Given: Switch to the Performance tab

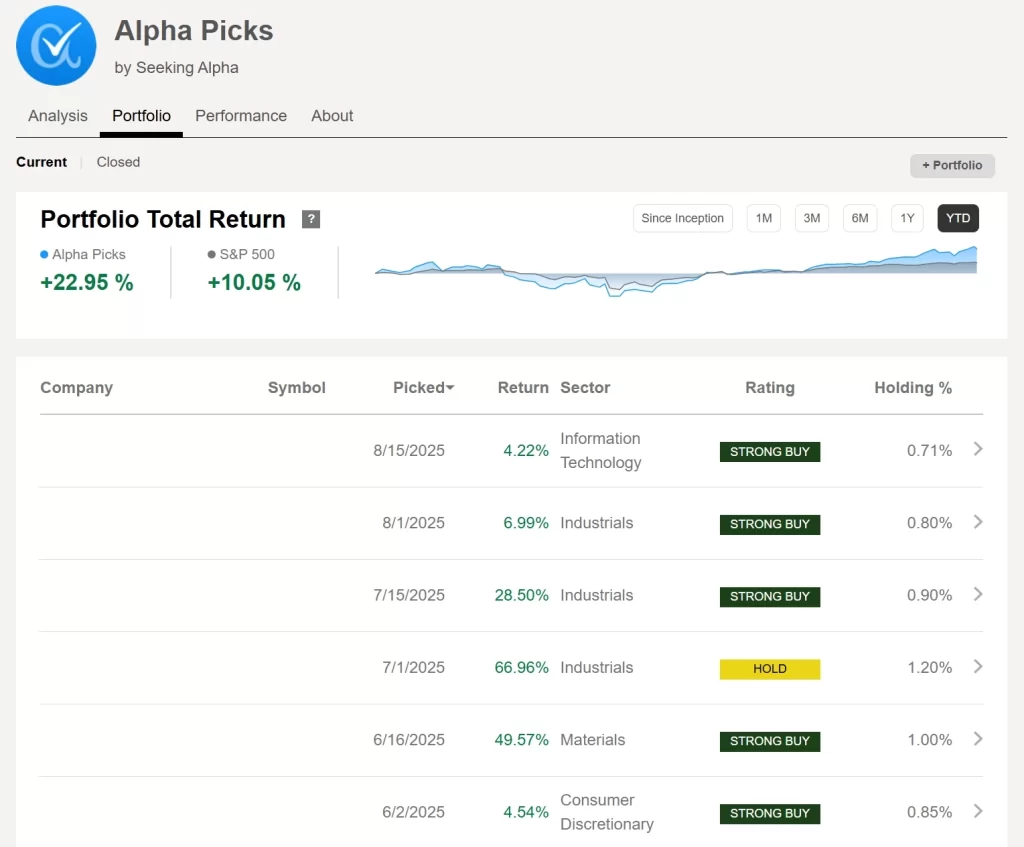Looking at the screenshot, I should tap(241, 116).
